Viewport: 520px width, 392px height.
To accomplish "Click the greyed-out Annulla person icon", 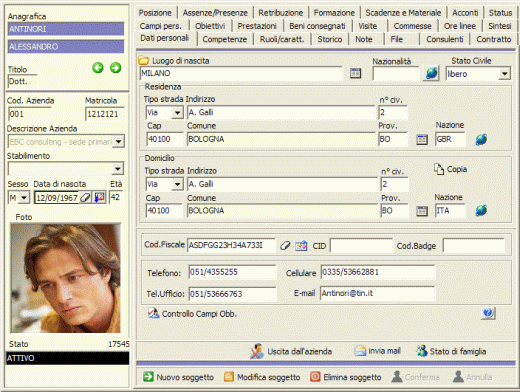I will click(x=458, y=377).
